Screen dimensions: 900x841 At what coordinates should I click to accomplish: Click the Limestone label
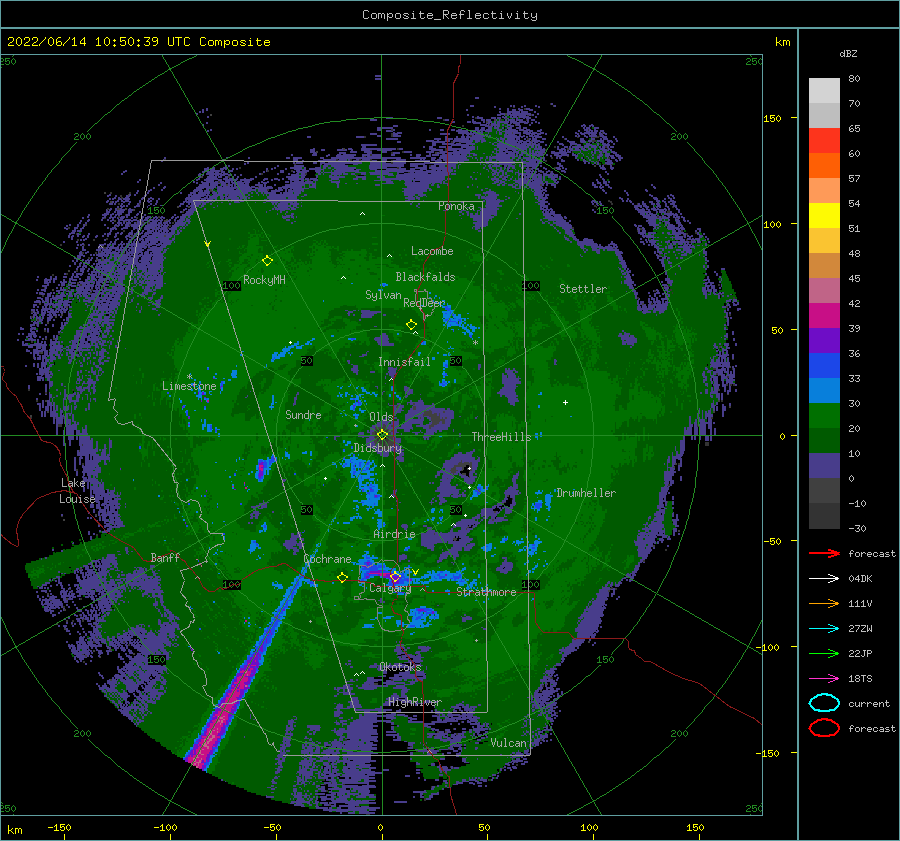tap(189, 386)
